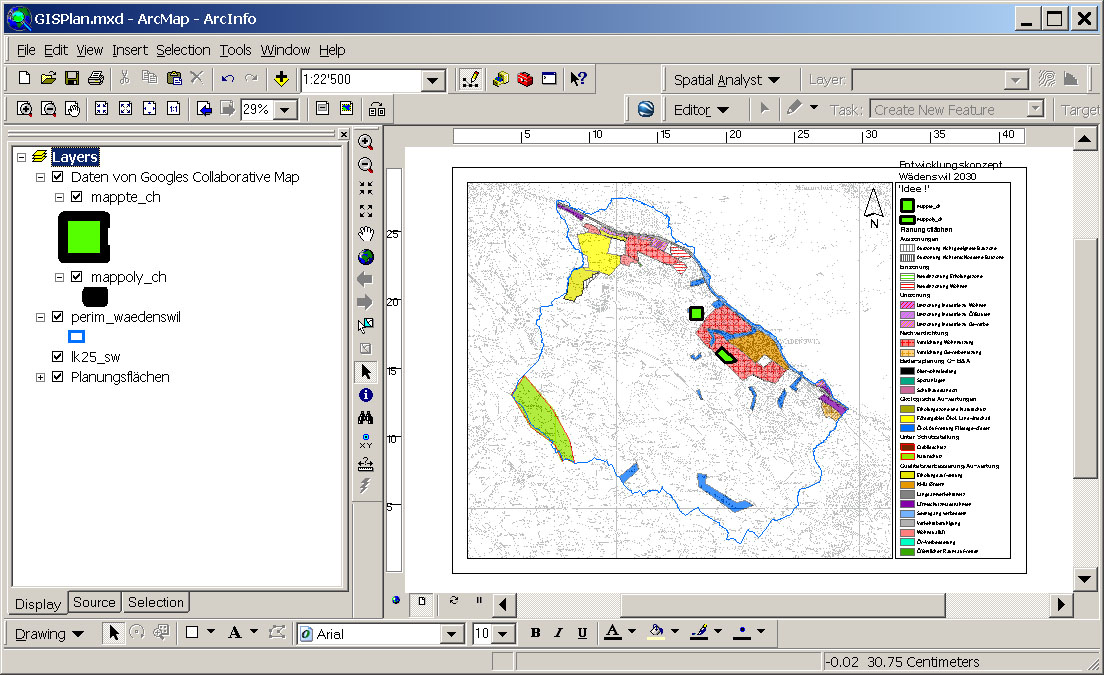The width and height of the screenshot is (1104, 675).
Task: Open the Editor Toolbar icon
Action: (468, 79)
